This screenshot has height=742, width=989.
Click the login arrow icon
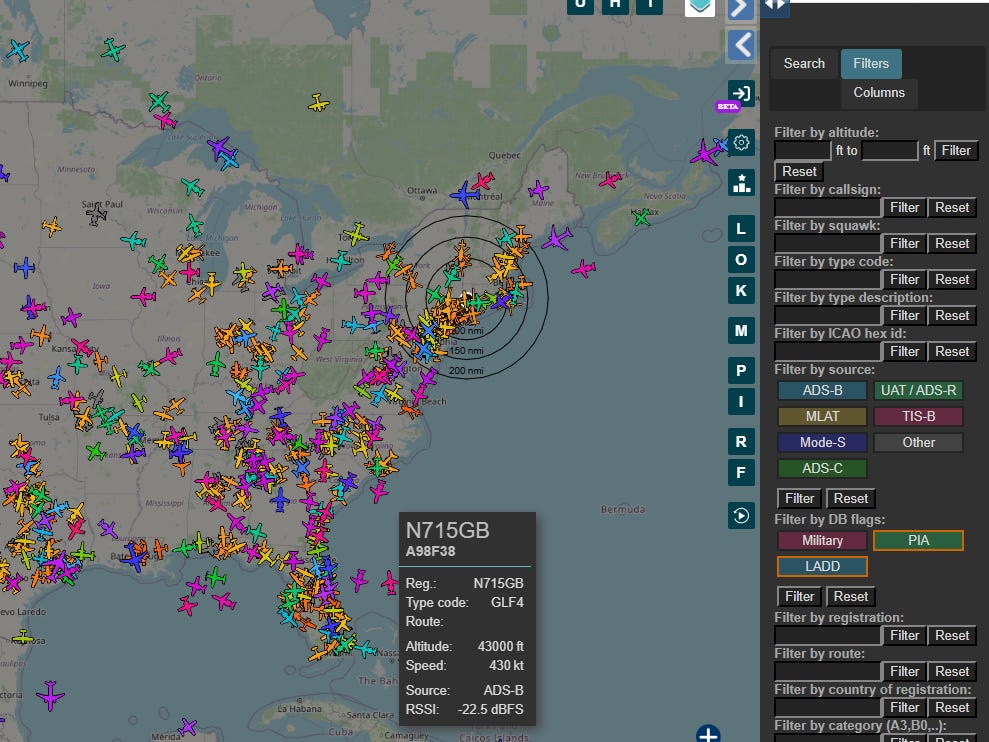pos(741,93)
